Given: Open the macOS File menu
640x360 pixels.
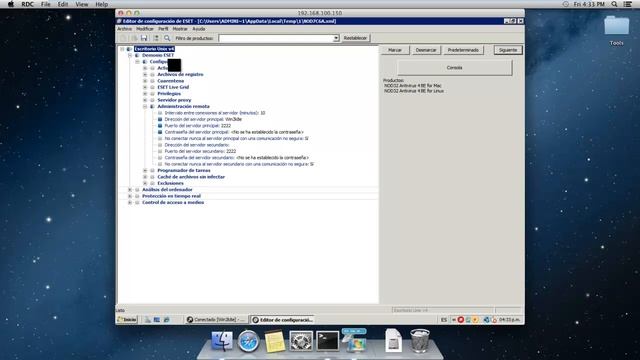Looking at the screenshot, I should [x=45, y=4].
